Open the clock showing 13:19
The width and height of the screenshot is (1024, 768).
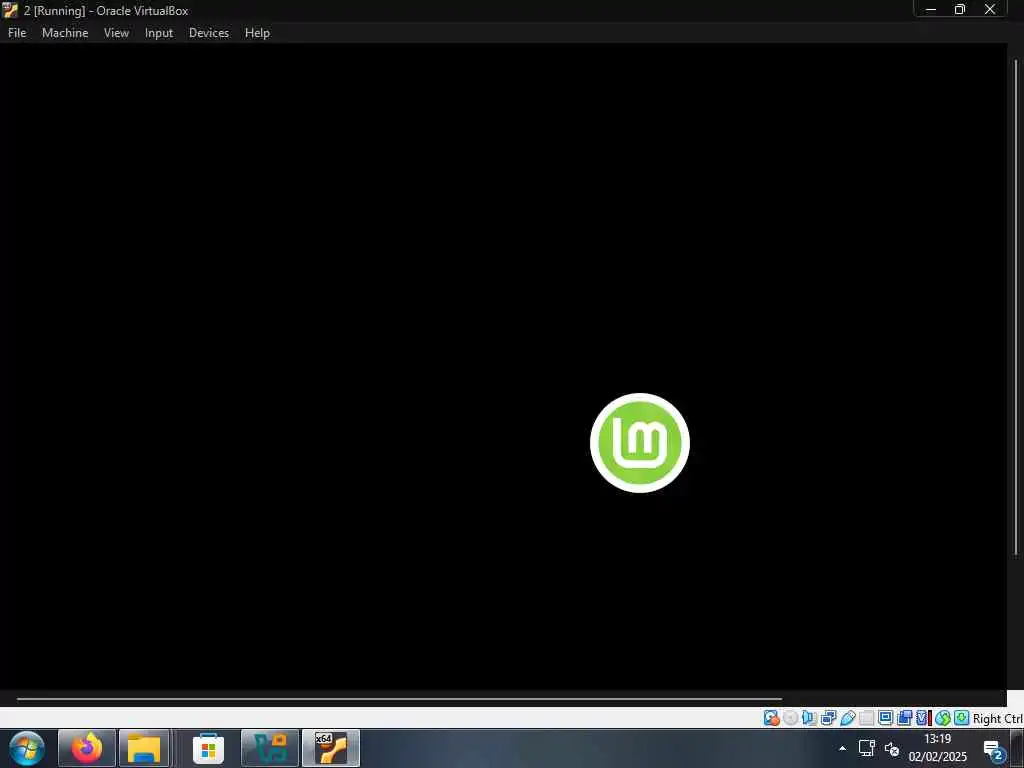click(937, 748)
